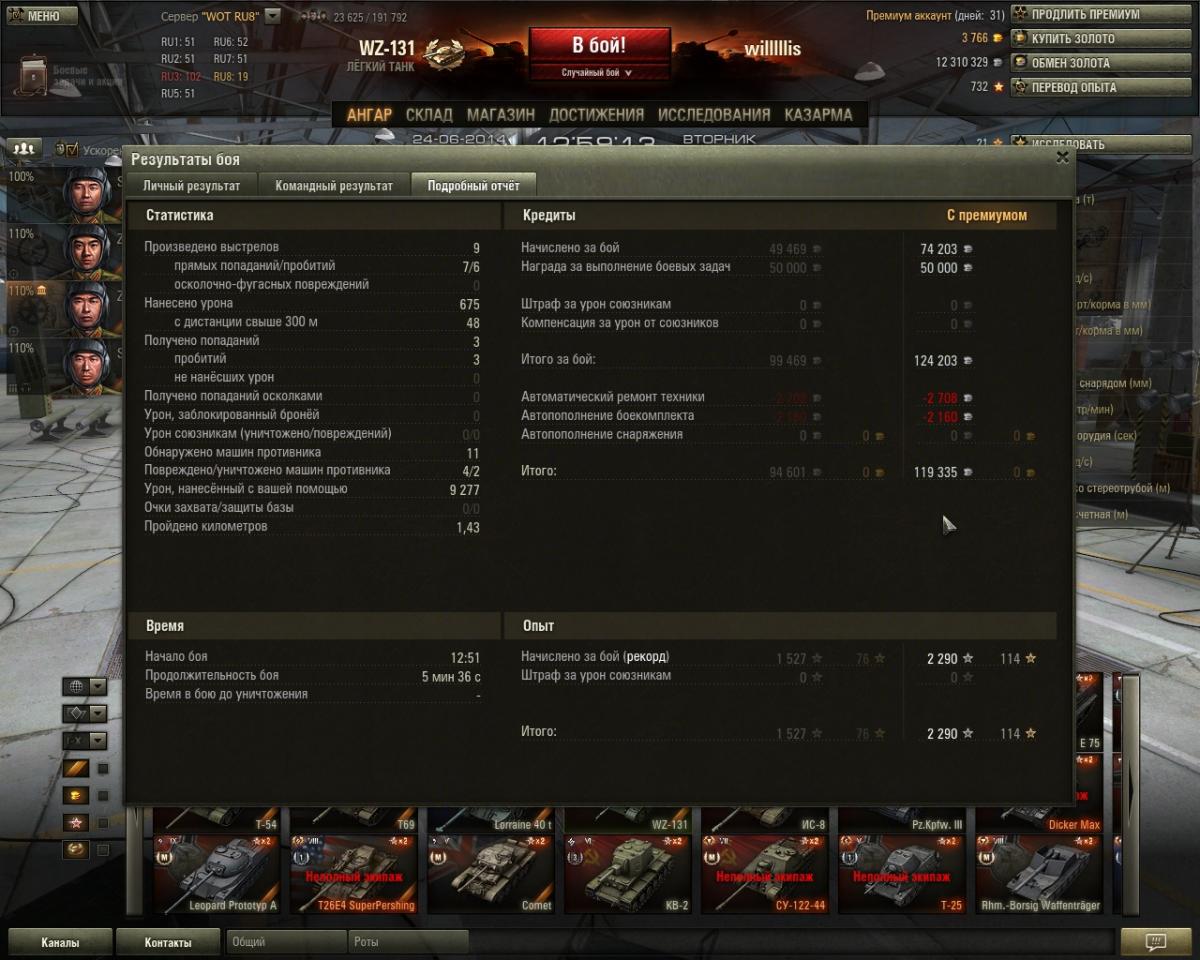1200x960 pixels.
Task: Click the orange stripe favorites filter icon
Action: (76, 768)
